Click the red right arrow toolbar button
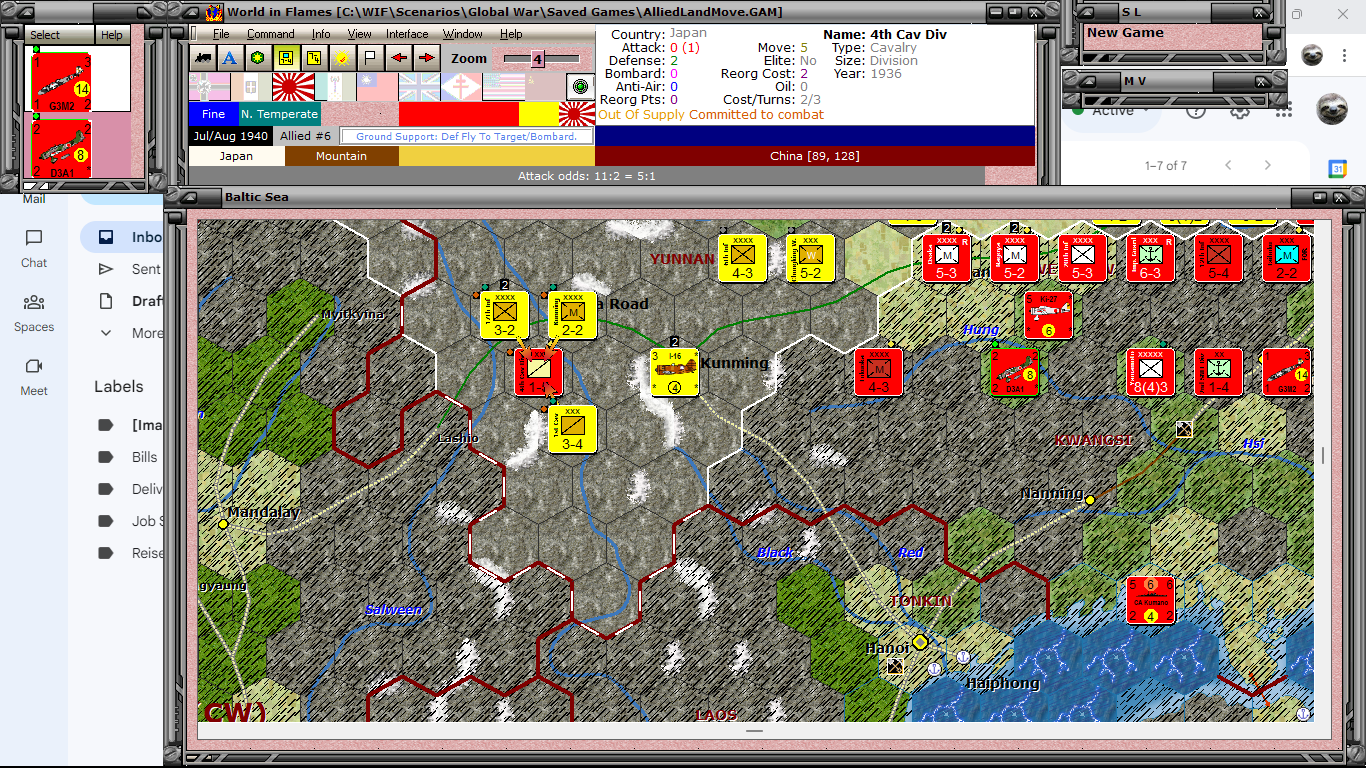The height and width of the screenshot is (768, 1366). [x=426, y=58]
